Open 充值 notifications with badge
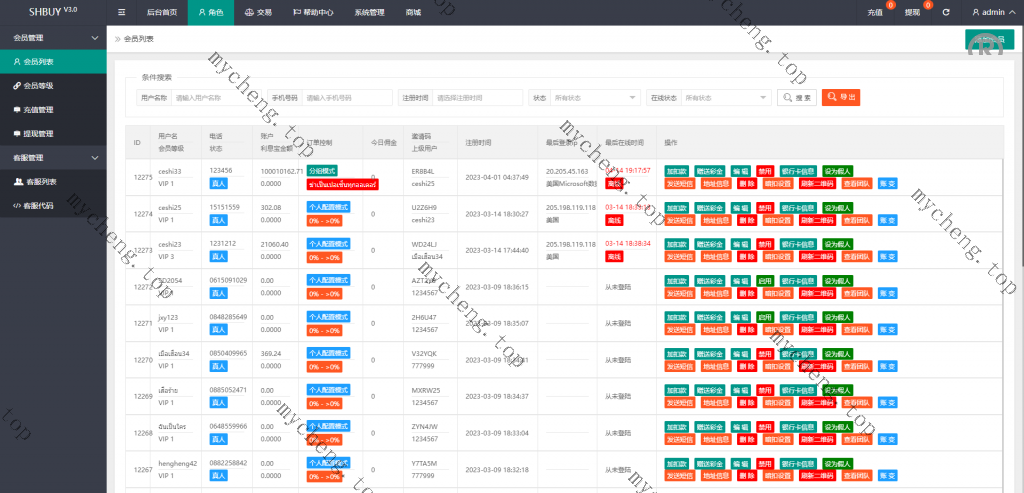The width and height of the screenshot is (1024, 493). 875,13
